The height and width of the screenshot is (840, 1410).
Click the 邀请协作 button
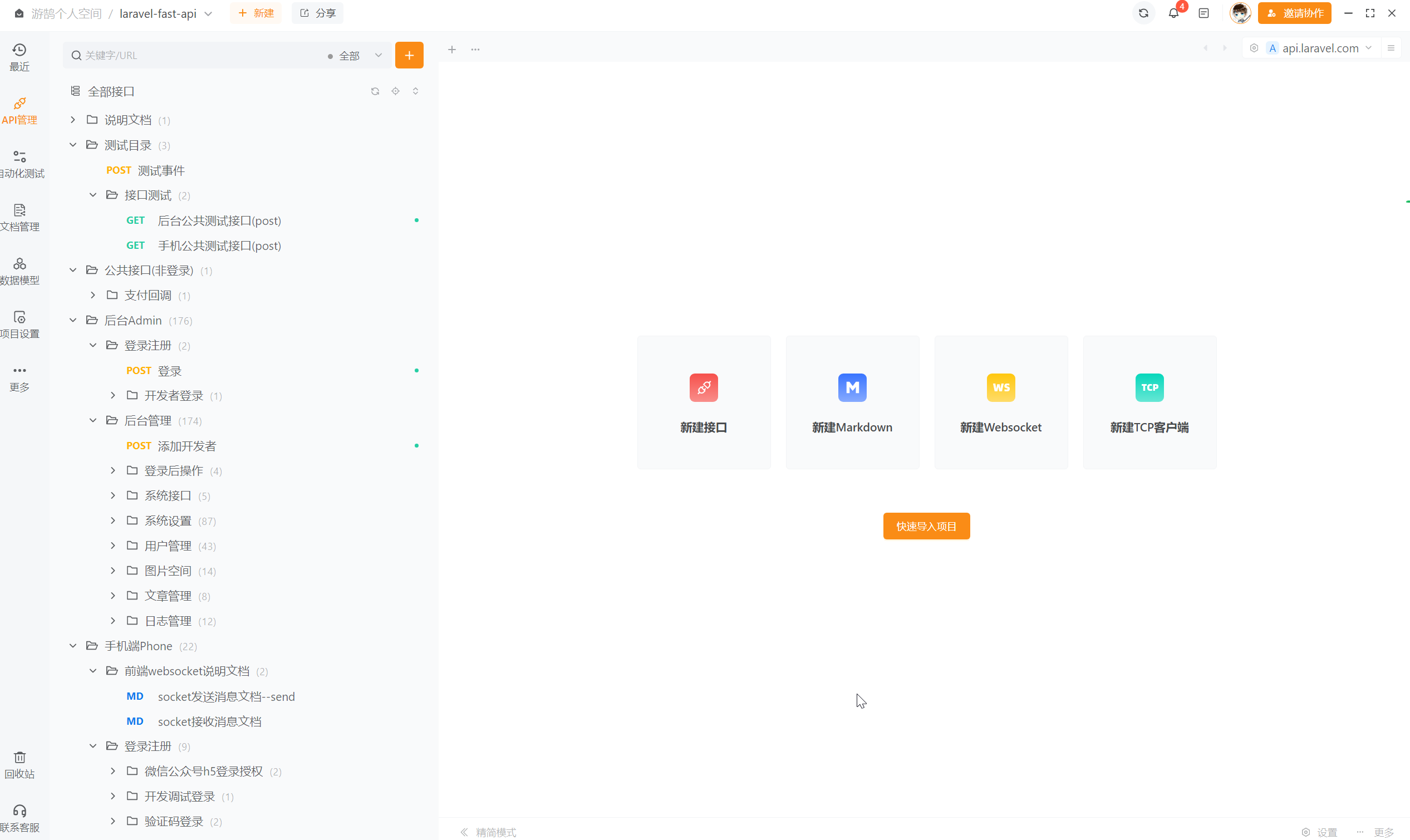(x=1294, y=13)
